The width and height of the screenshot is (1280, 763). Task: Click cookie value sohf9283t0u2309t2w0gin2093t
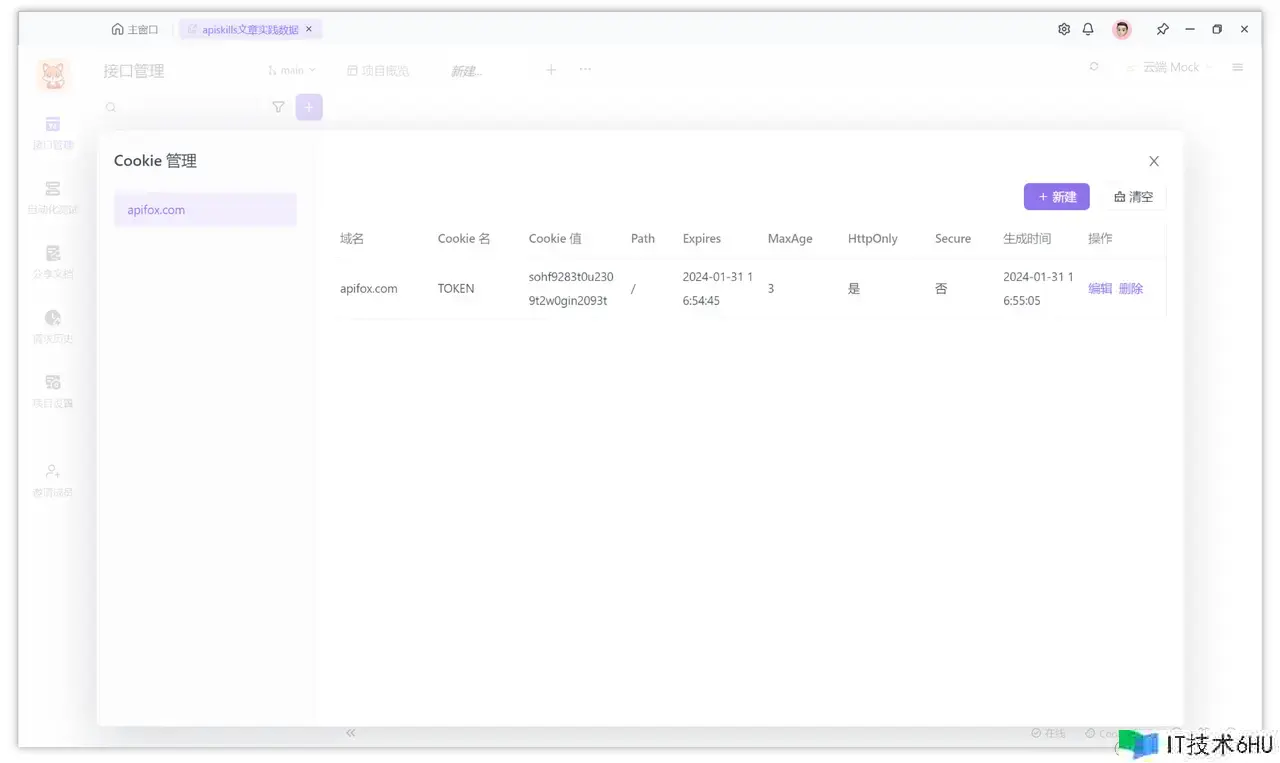(x=571, y=289)
